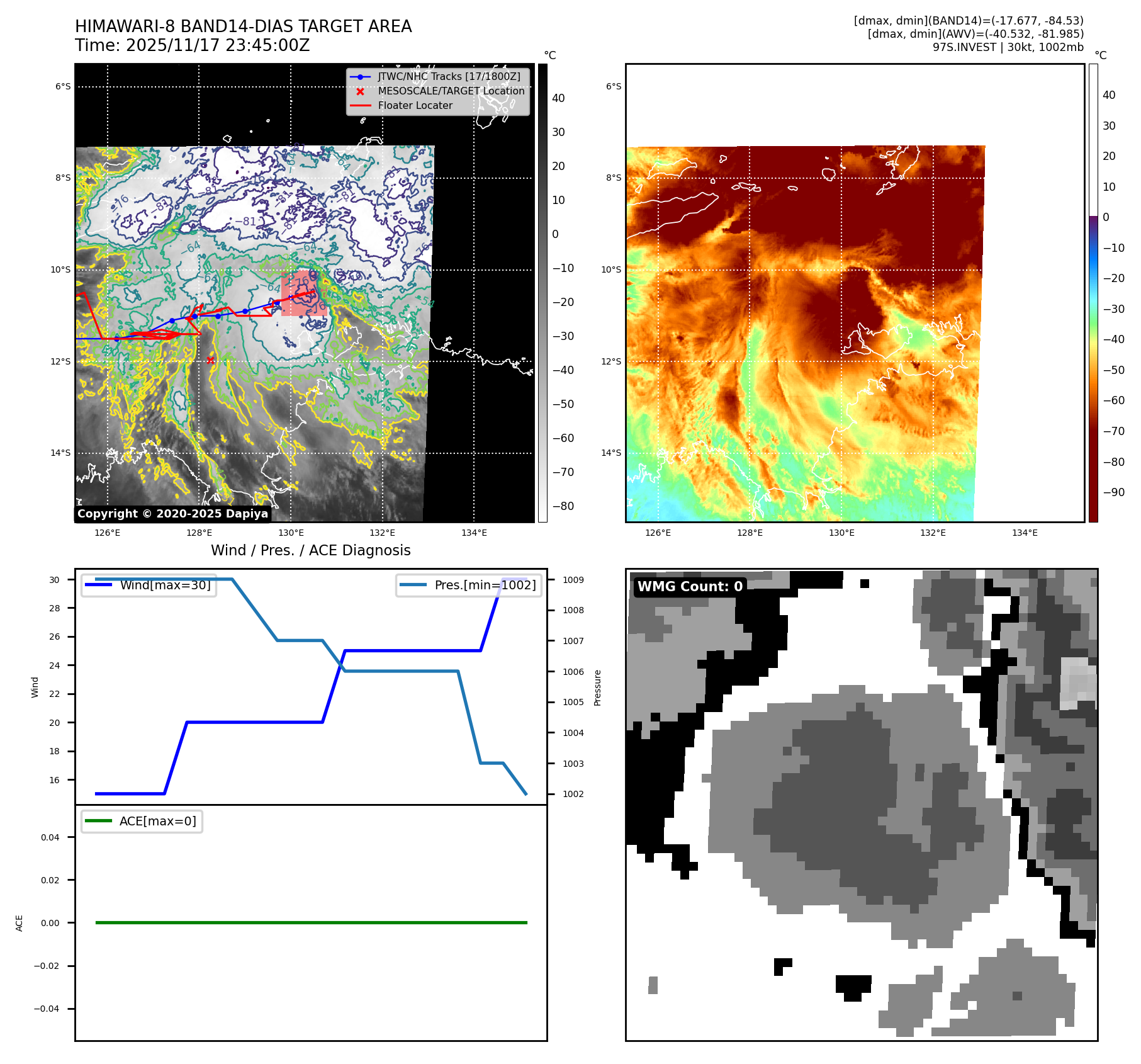Click the Pres.[min=1002] legend label
The image size is (1141, 1064).
485,585
